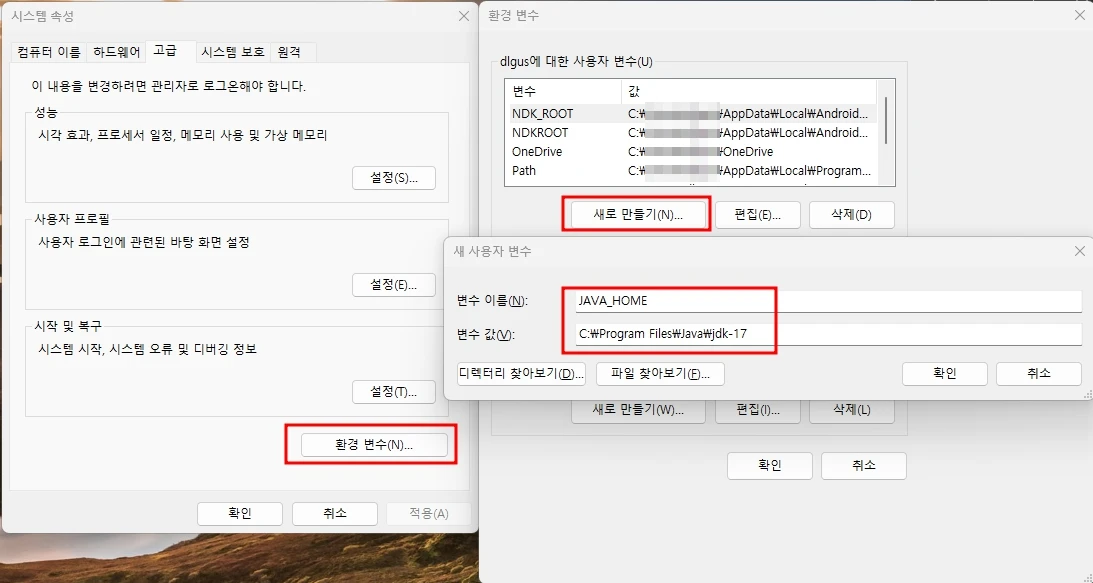Image resolution: width=1093 pixels, height=583 pixels.
Task: Click 적용(A) in 시스템 속성 window
Action: pyautogui.click(x=428, y=513)
